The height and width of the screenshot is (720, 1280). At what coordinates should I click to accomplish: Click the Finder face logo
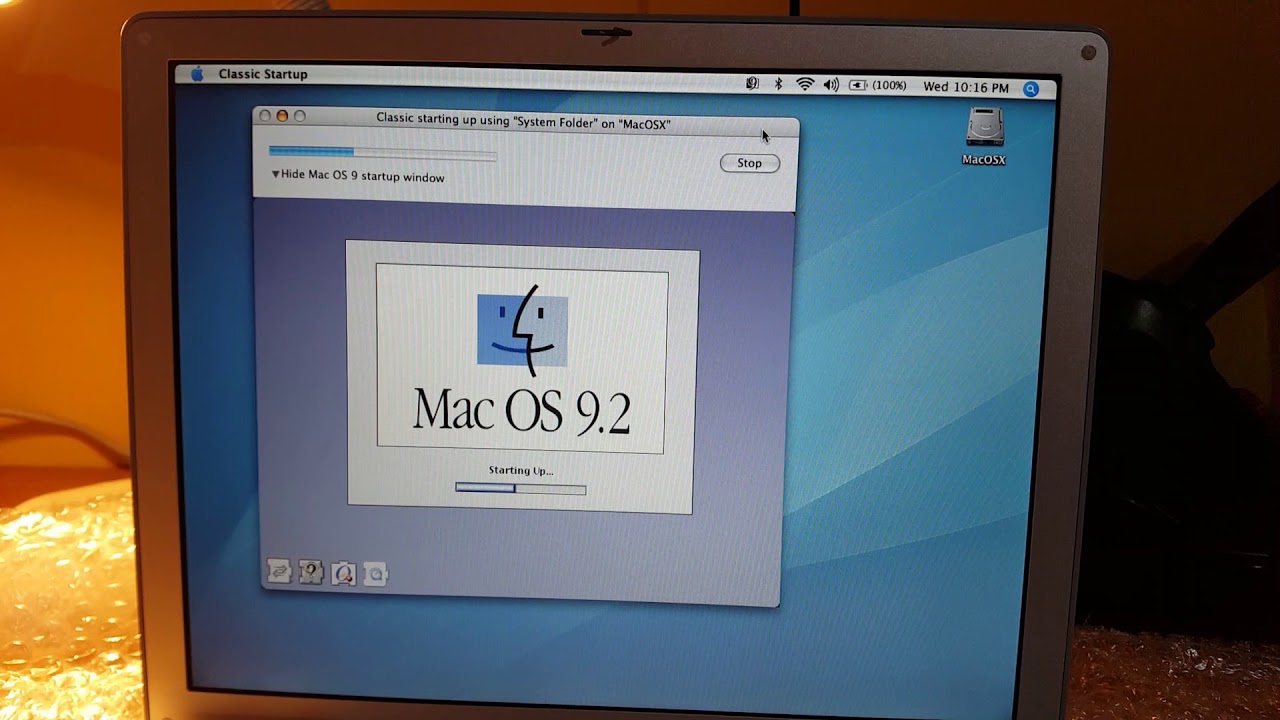(x=522, y=331)
